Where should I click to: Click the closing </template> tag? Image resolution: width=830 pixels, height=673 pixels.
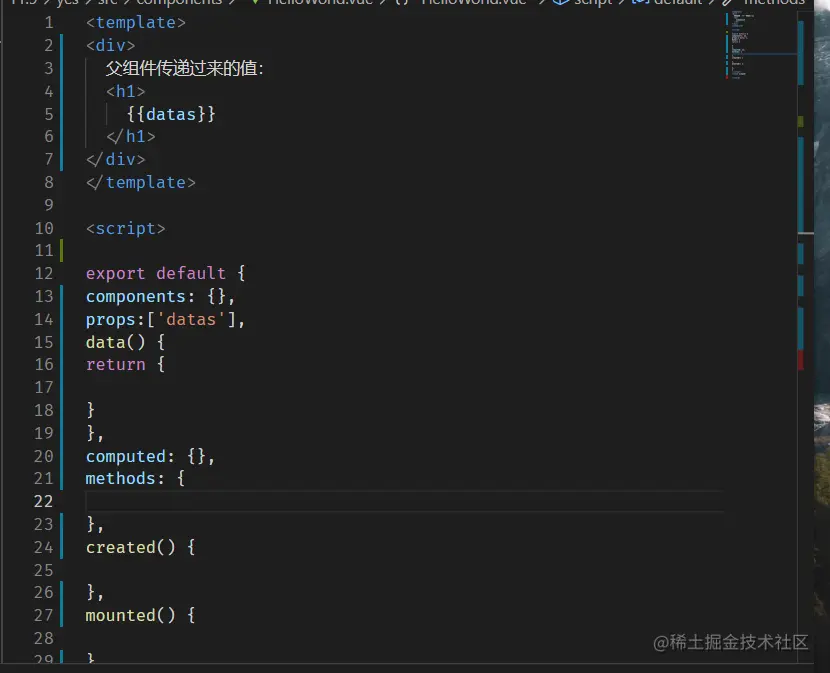click(141, 183)
